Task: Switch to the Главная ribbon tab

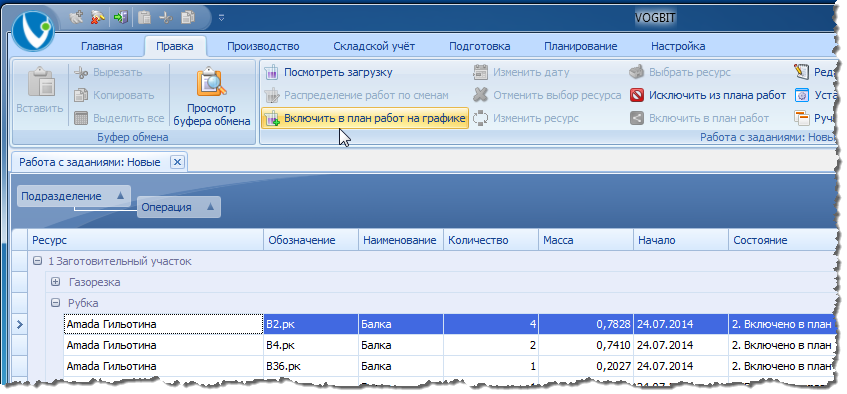Action: 102,46
